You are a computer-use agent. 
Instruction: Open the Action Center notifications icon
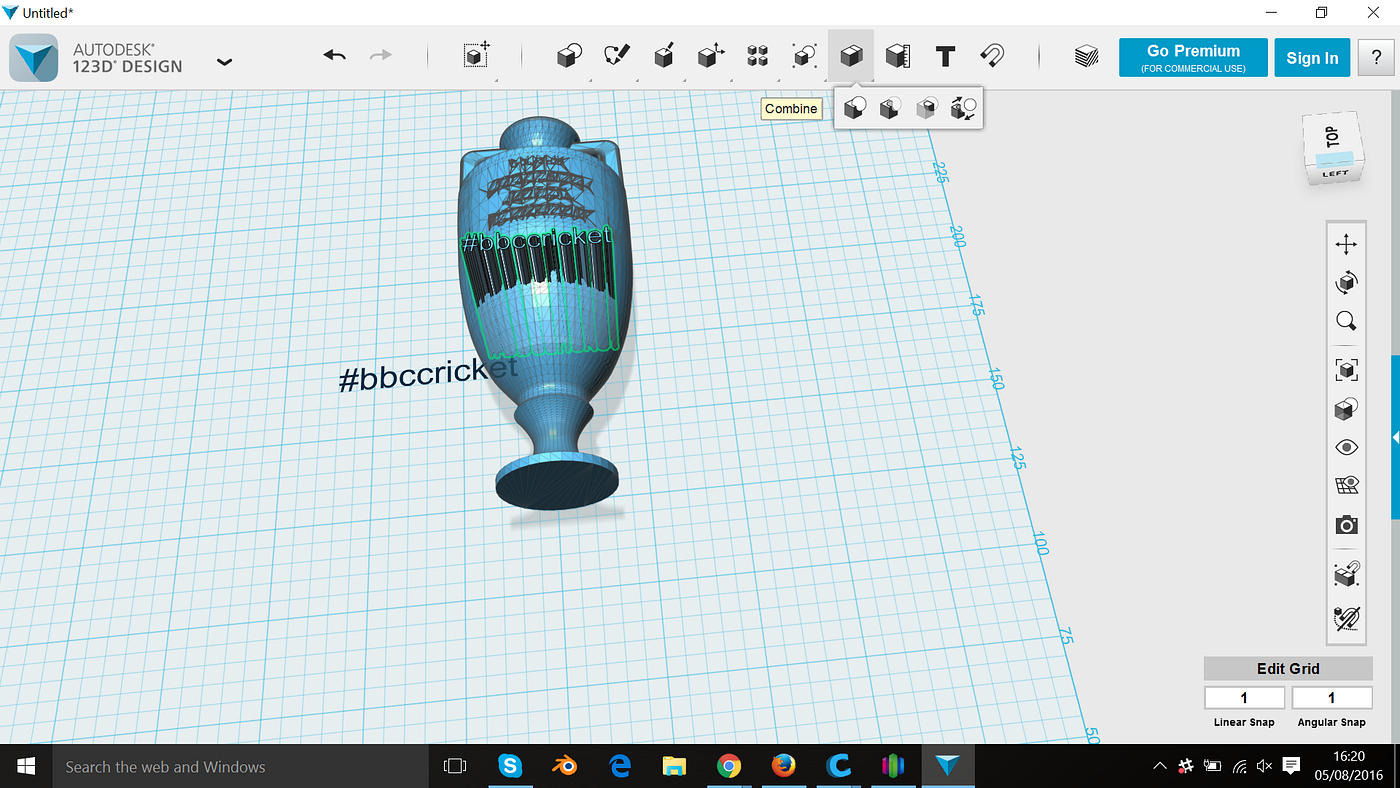click(1291, 767)
